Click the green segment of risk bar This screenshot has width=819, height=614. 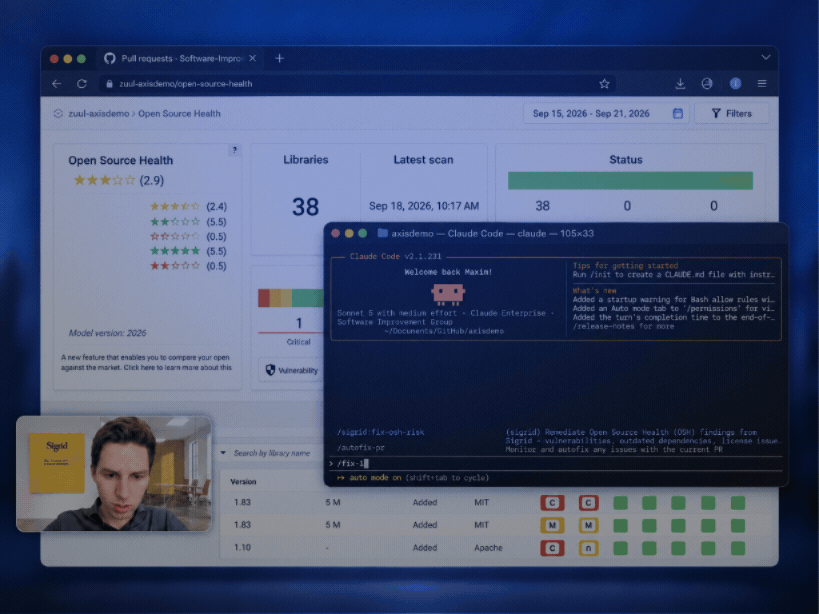(x=308, y=298)
